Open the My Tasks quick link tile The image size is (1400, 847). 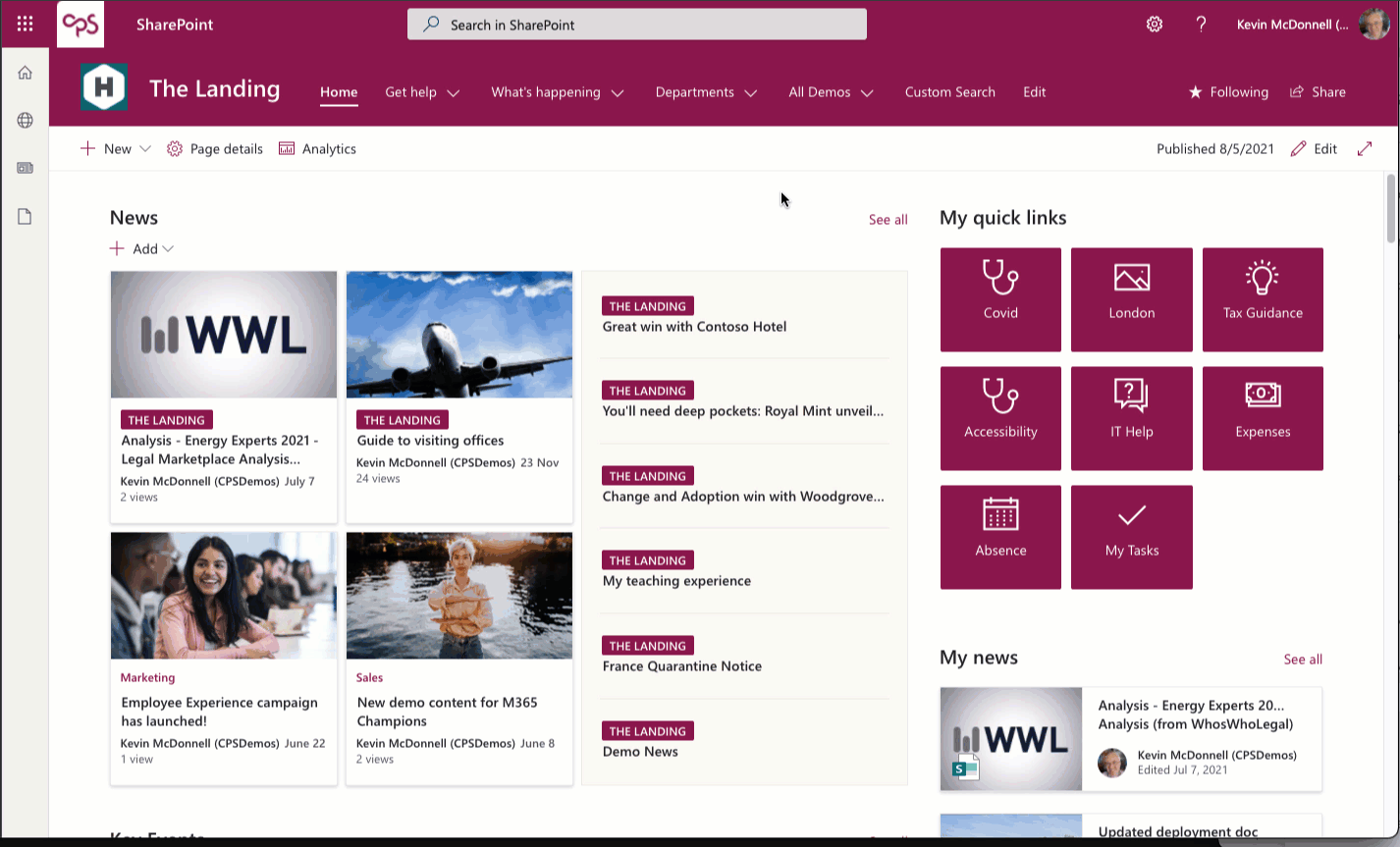[1131, 537]
